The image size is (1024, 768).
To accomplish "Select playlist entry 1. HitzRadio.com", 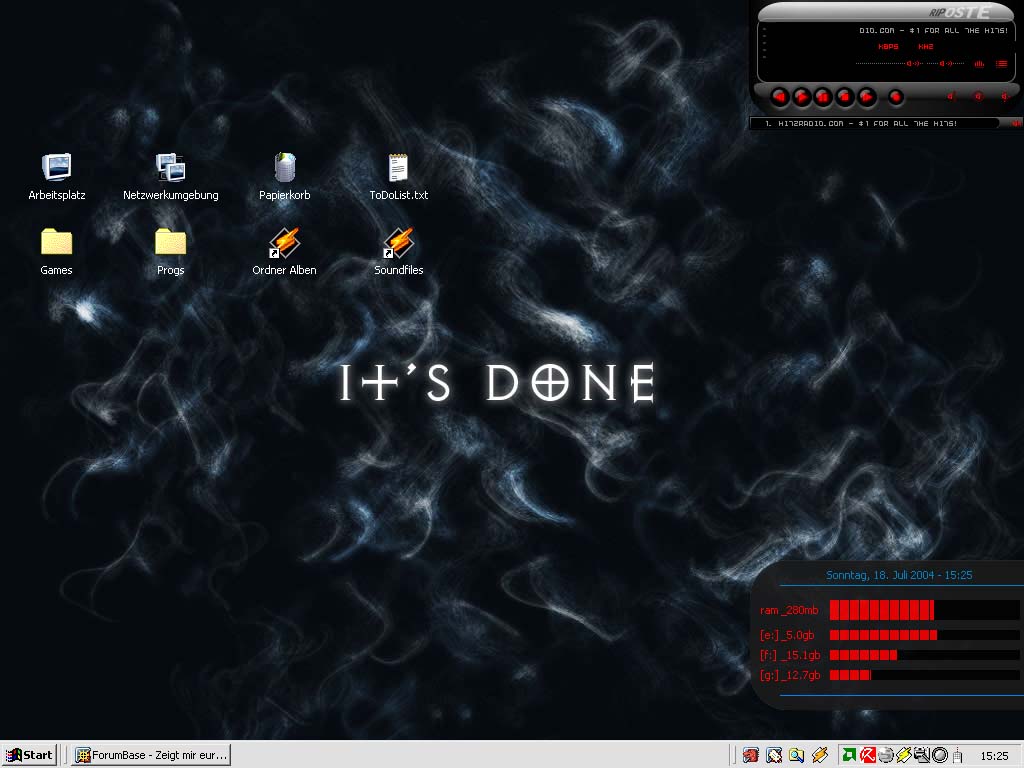I will (x=861, y=123).
